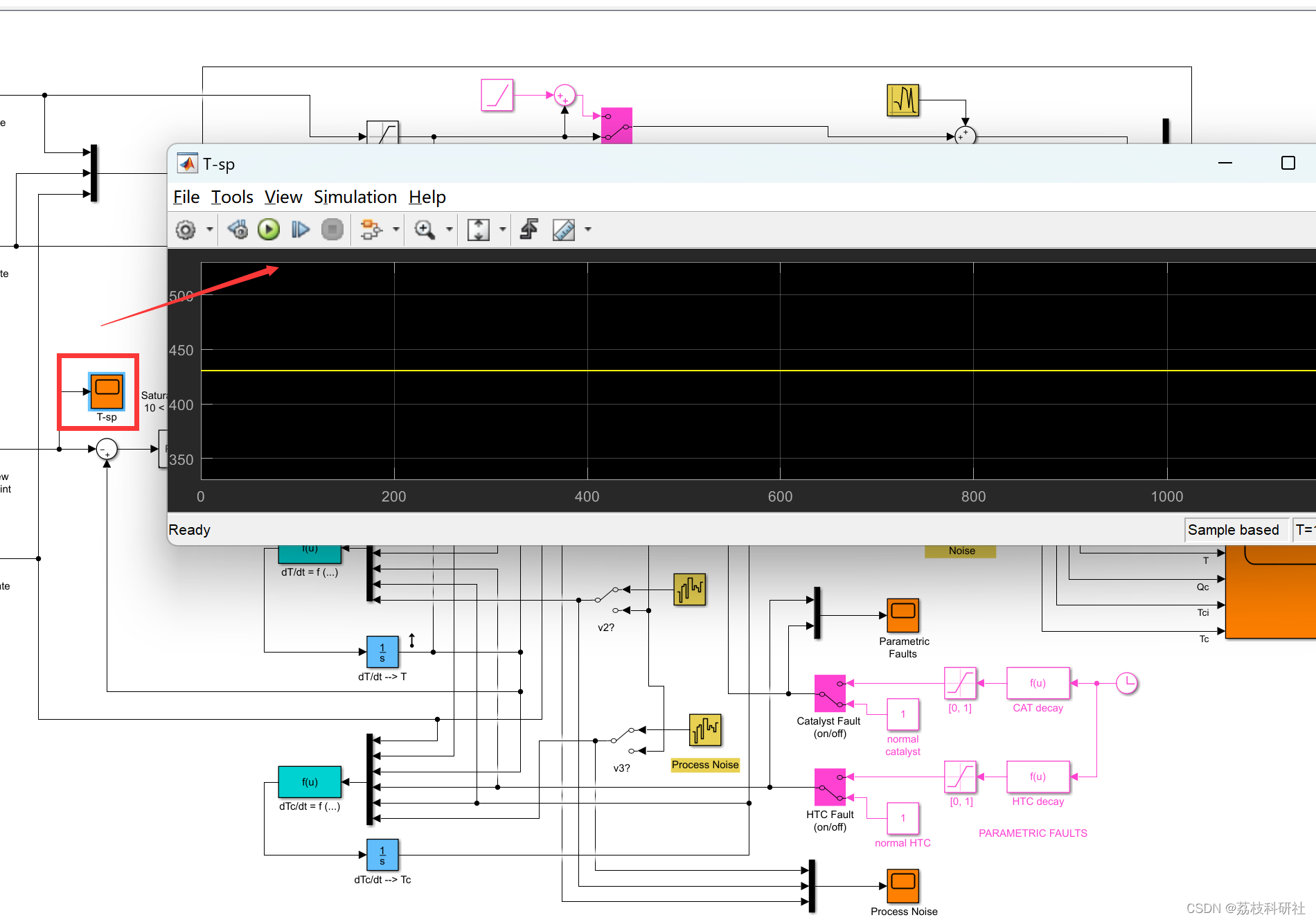Toggle the Catalyst Fault on/off switch block
Image resolution: width=1316 pixels, height=922 pixels.
pos(830,693)
